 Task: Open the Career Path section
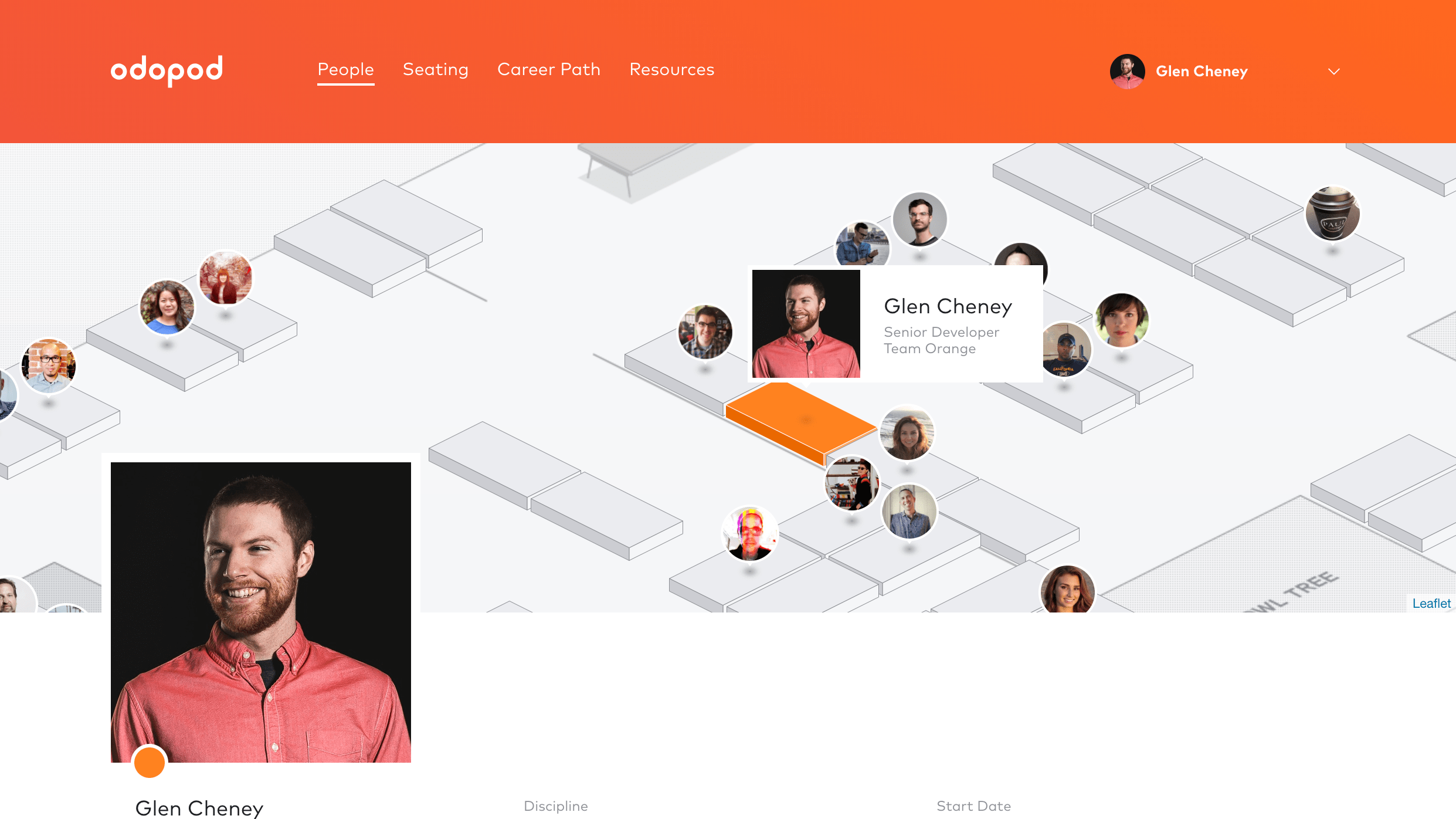pyautogui.click(x=549, y=70)
